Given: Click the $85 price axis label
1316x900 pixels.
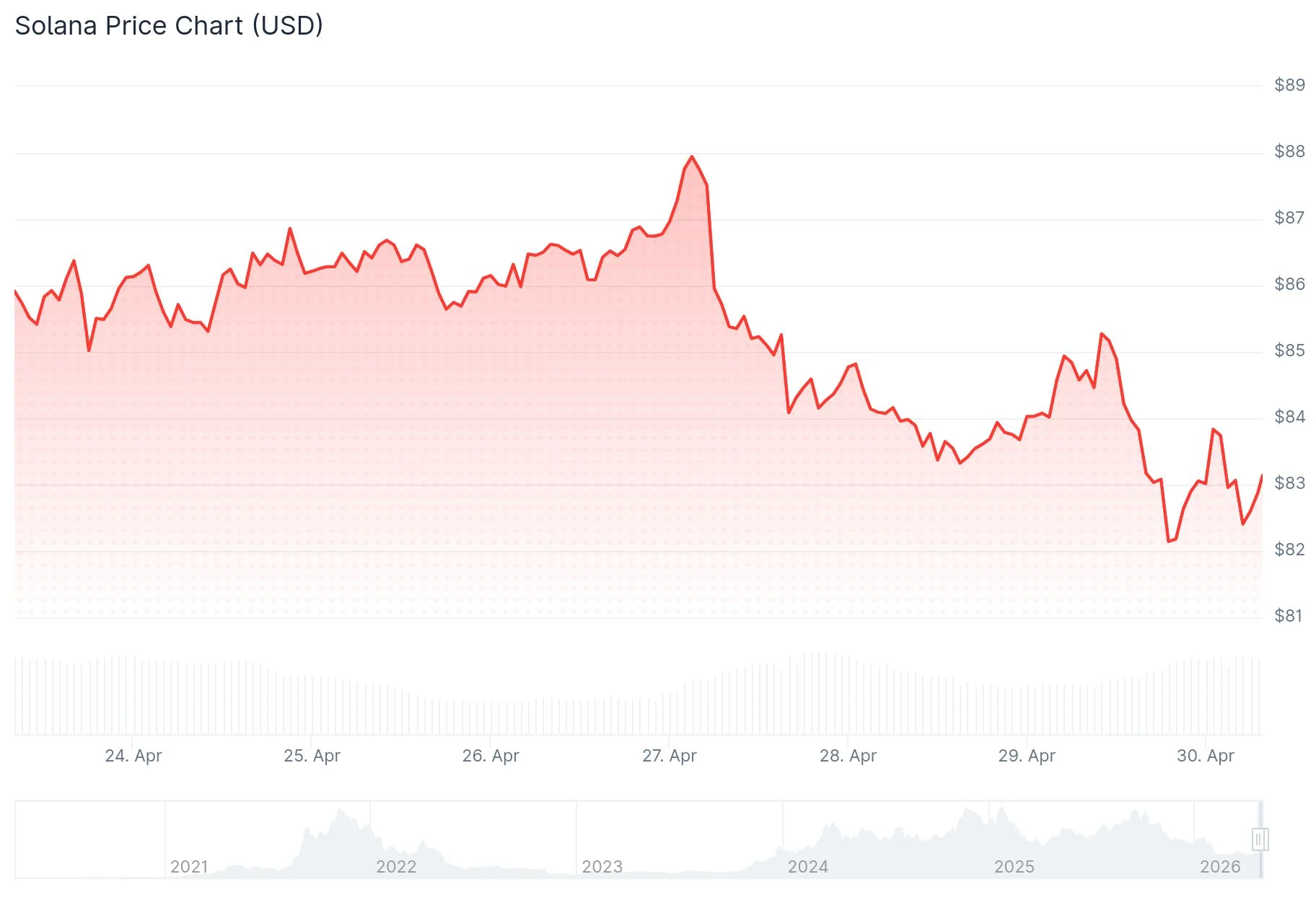Looking at the screenshot, I should click(1289, 350).
